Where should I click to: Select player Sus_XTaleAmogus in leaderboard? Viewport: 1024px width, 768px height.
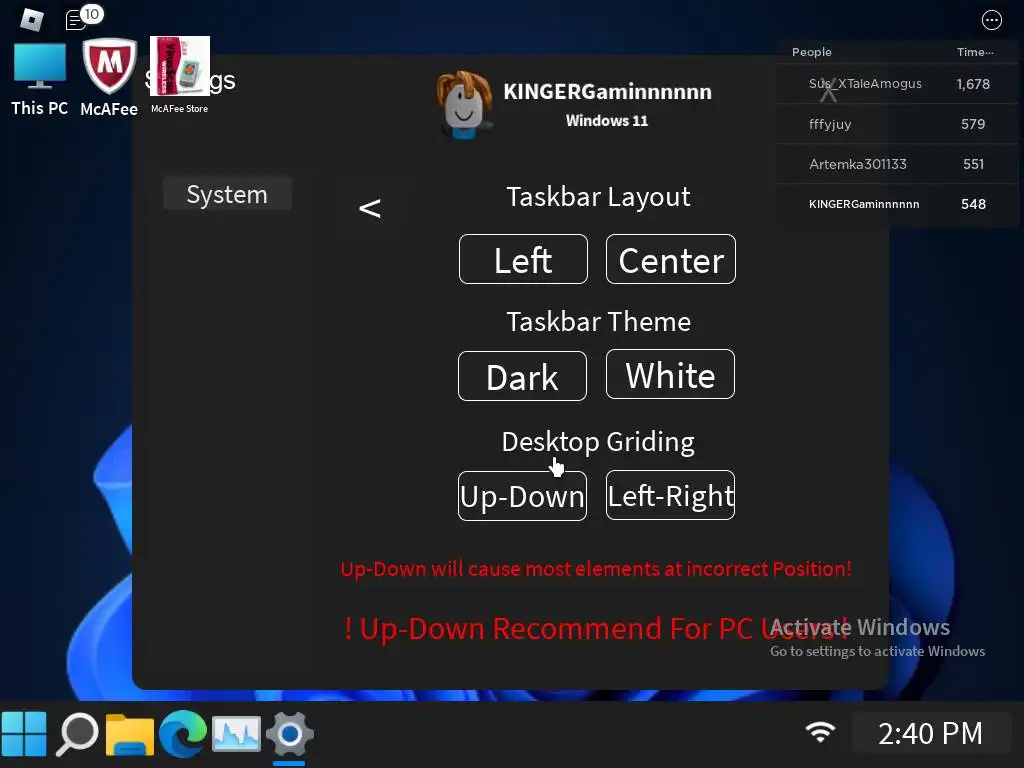(897, 84)
